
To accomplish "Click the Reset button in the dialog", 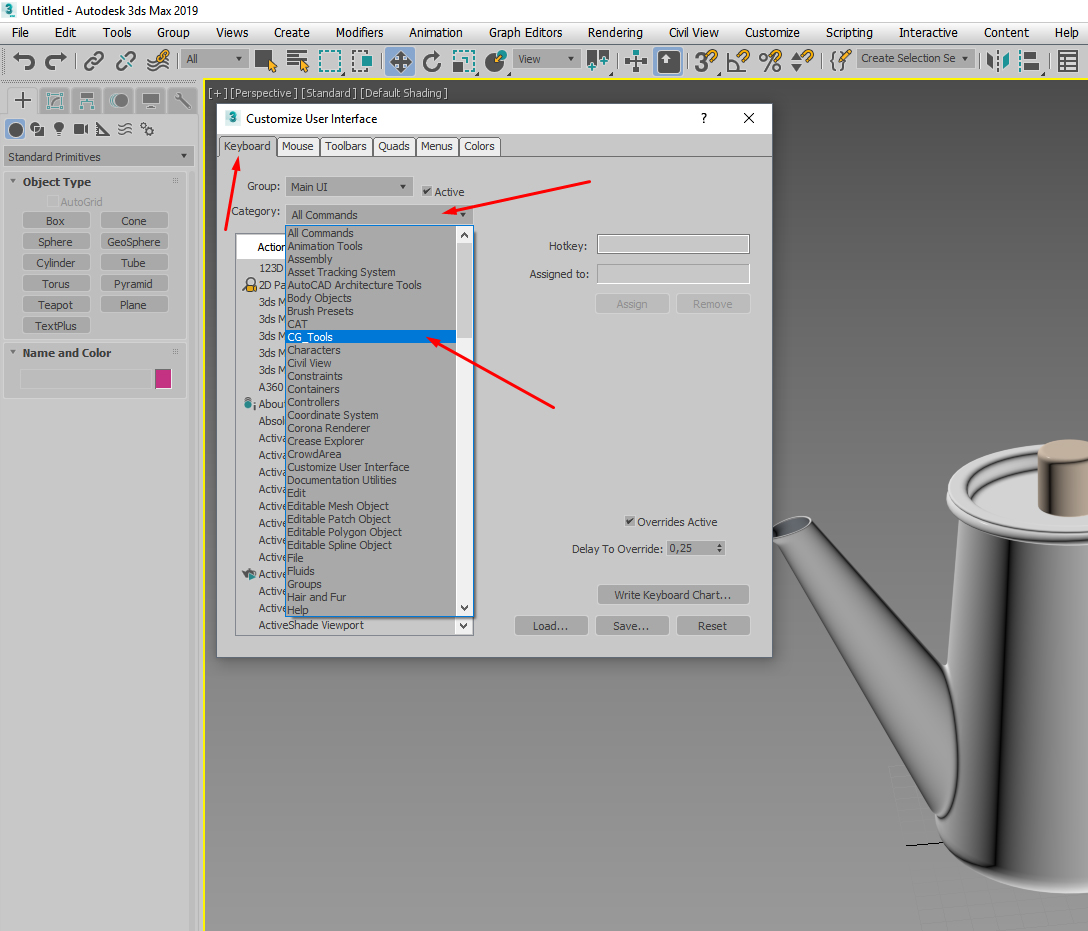I will 713,626.
